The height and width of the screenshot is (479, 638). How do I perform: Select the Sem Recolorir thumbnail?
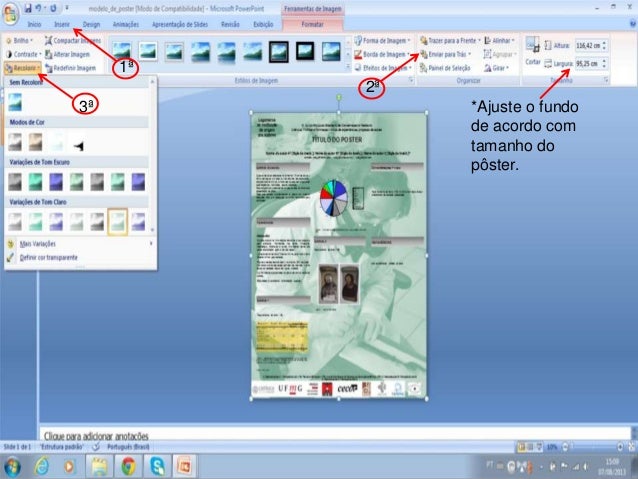[17, 101]
